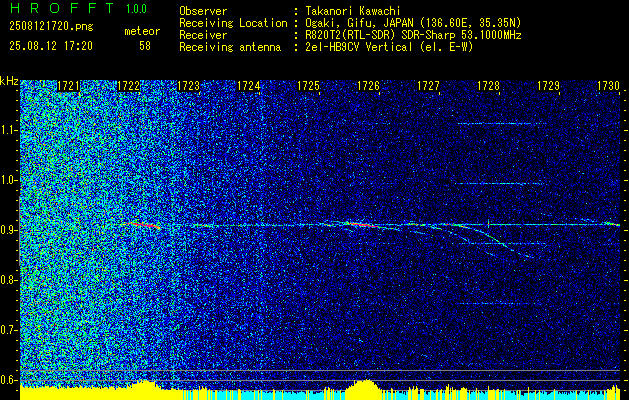
Task: Click the version number 1.0.0
Action: pos(136,9)
